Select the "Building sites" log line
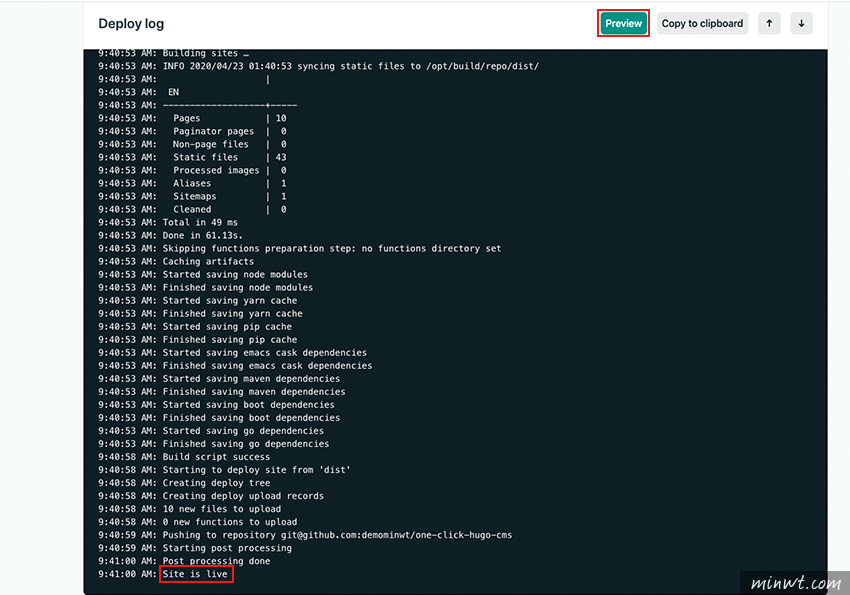 (173, 54)
